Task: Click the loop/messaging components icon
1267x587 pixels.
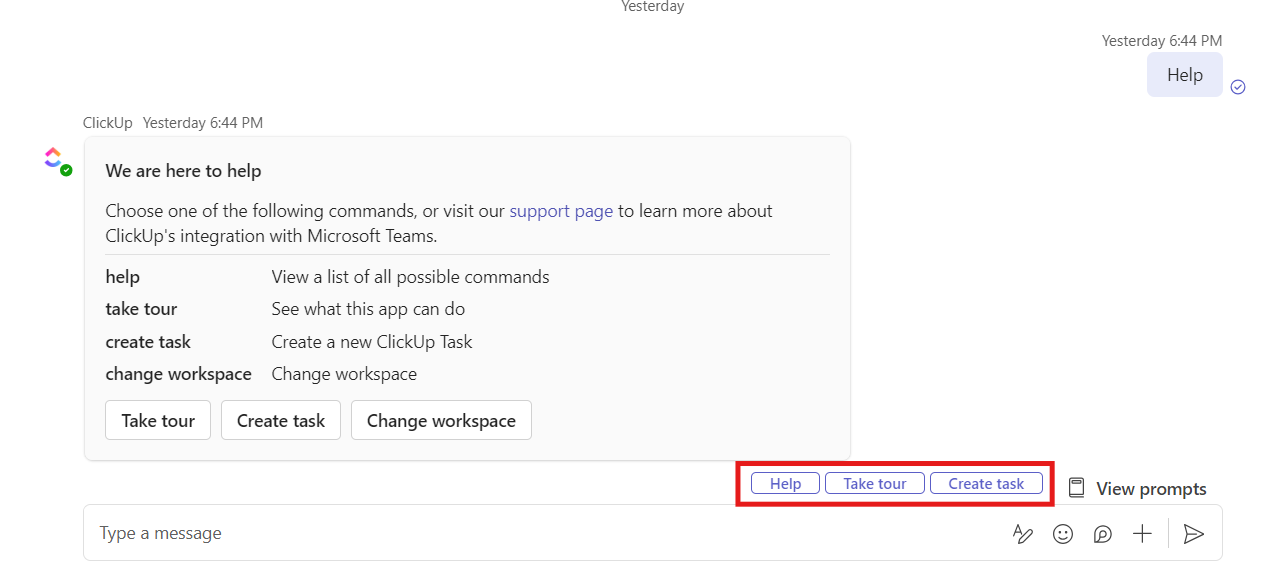Action: point(1103,534)
